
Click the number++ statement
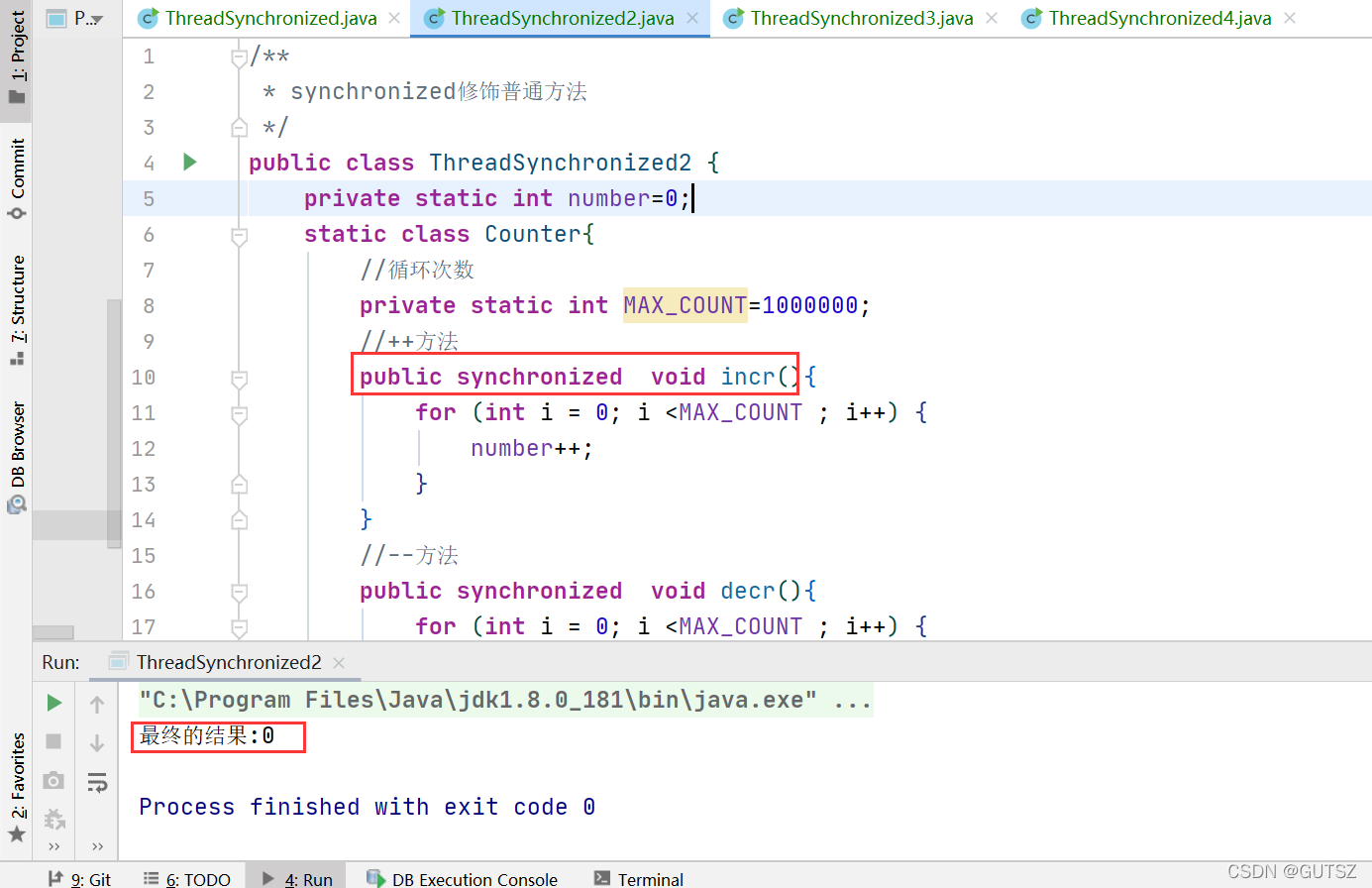(532, 448)
